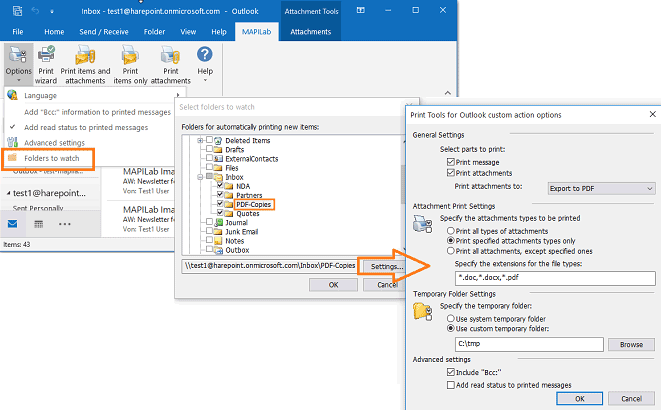Close the custom action options dialog
Viewport: 661px width, 410px height.
coord(653,114)
